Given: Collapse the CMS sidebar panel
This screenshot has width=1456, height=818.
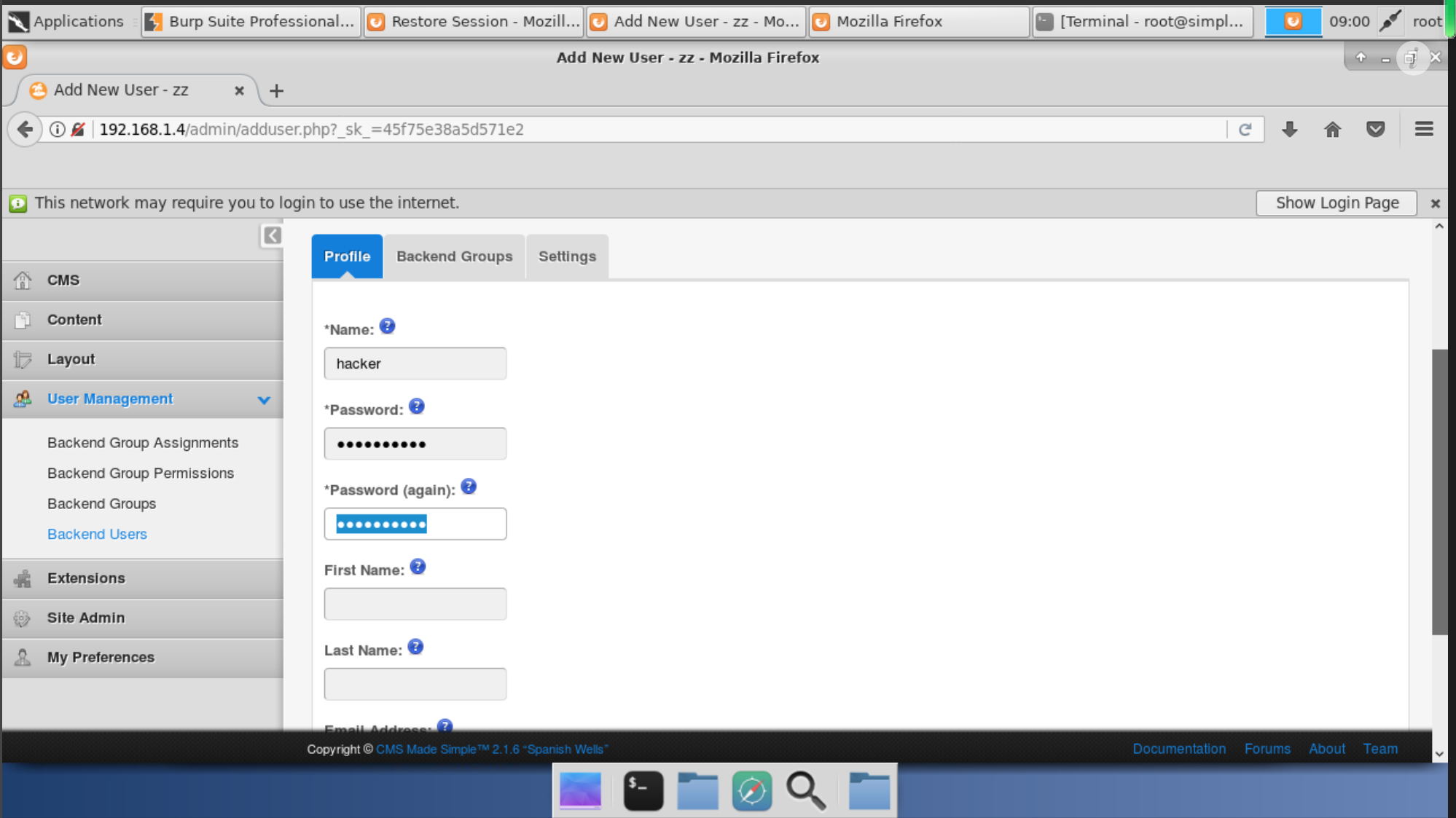Looking at the screenshot, I should pyautogui.click(x=272, y=235).
